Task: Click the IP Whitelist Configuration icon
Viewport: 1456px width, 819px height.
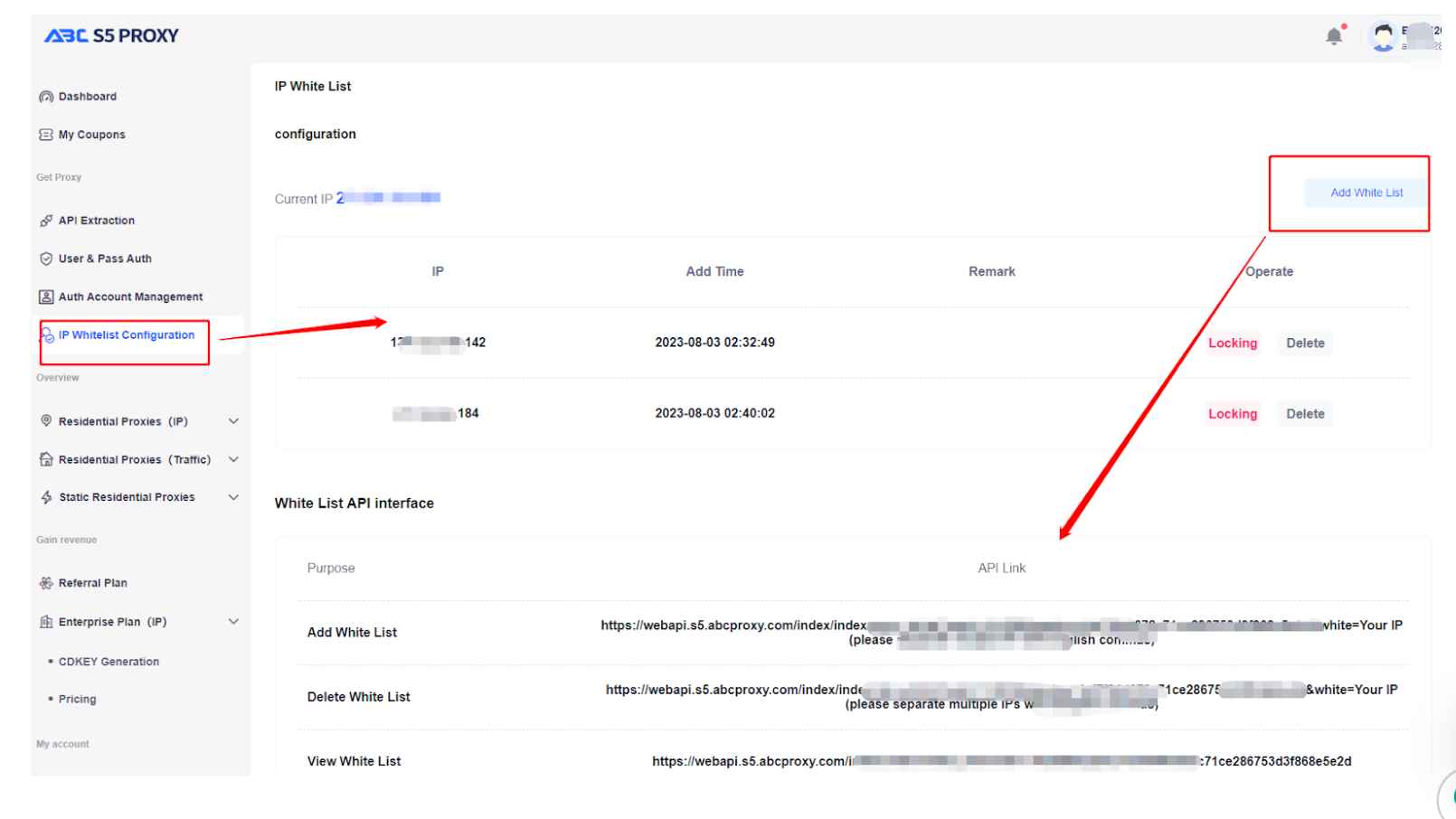Action: click(x=48, y=335)
